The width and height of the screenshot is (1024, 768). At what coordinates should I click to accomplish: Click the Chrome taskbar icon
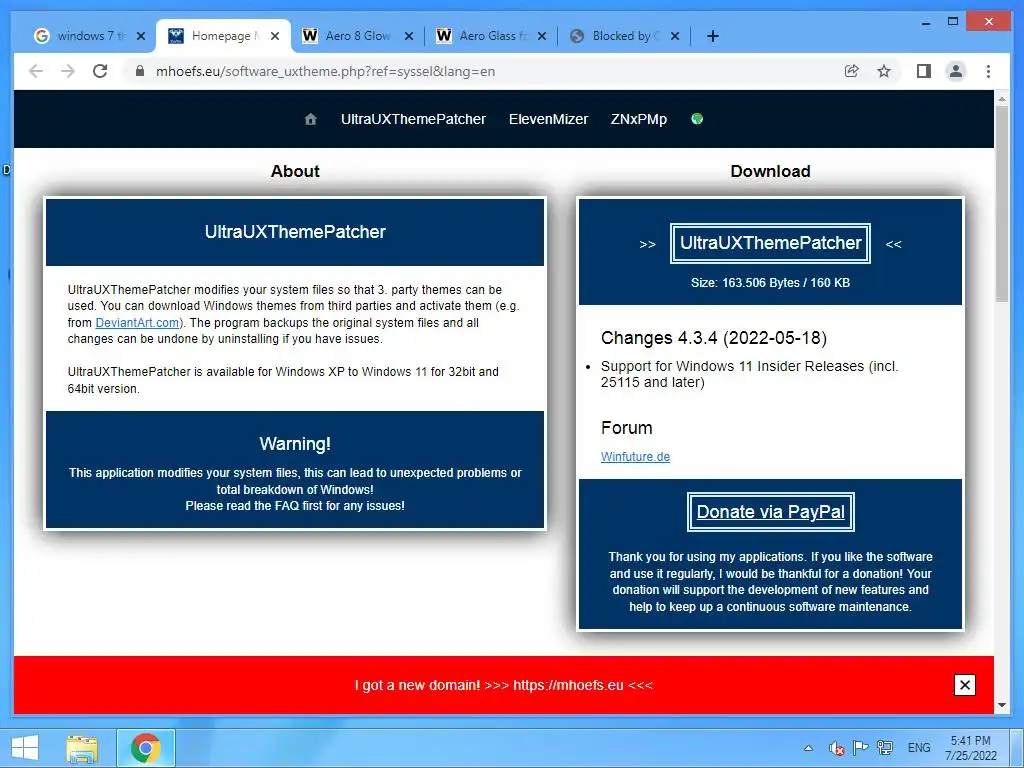[146, 748]
